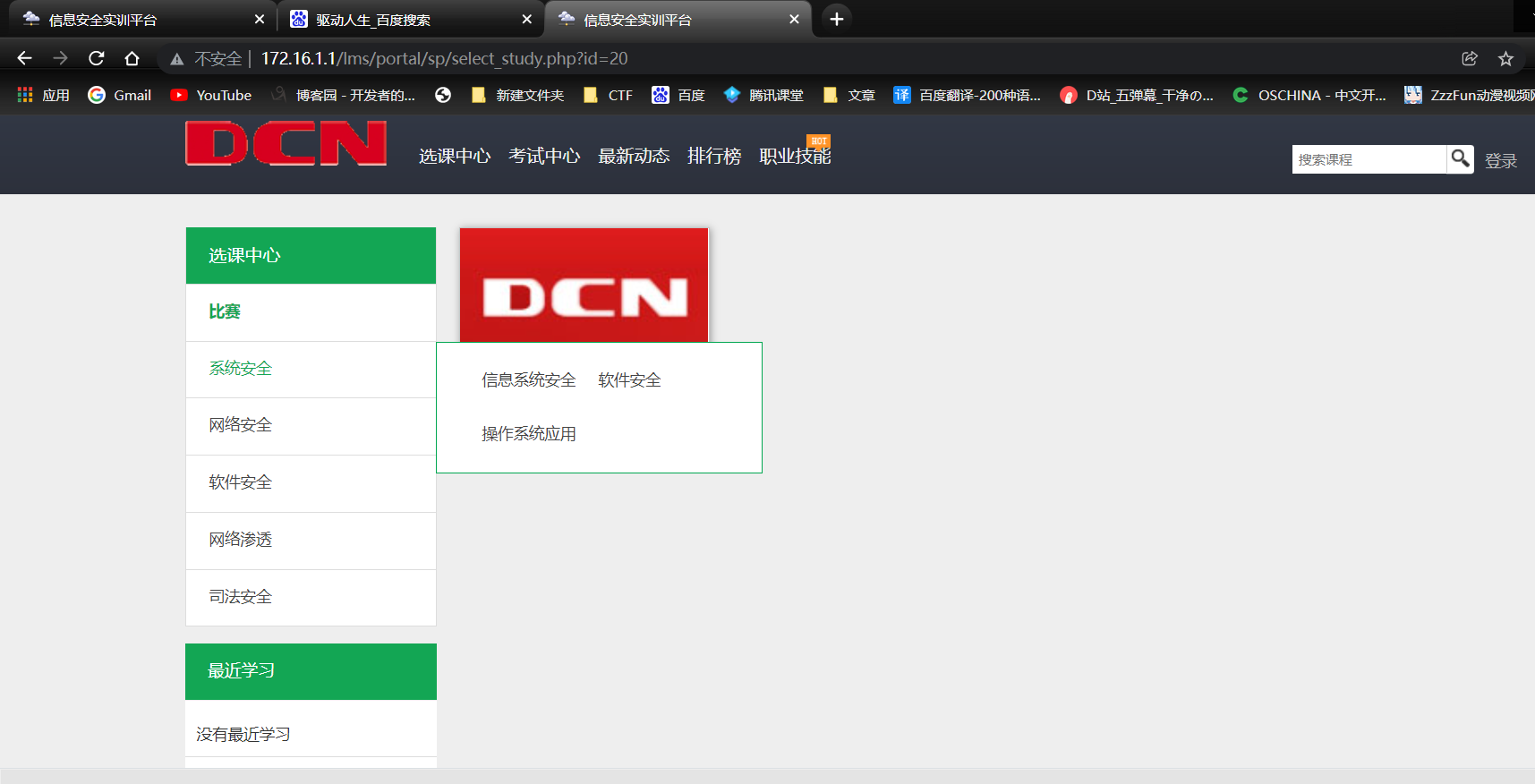Viewport: 1535px width, 784px height.
Task: Click the address bar URL
Action: [x=444, y=58]
